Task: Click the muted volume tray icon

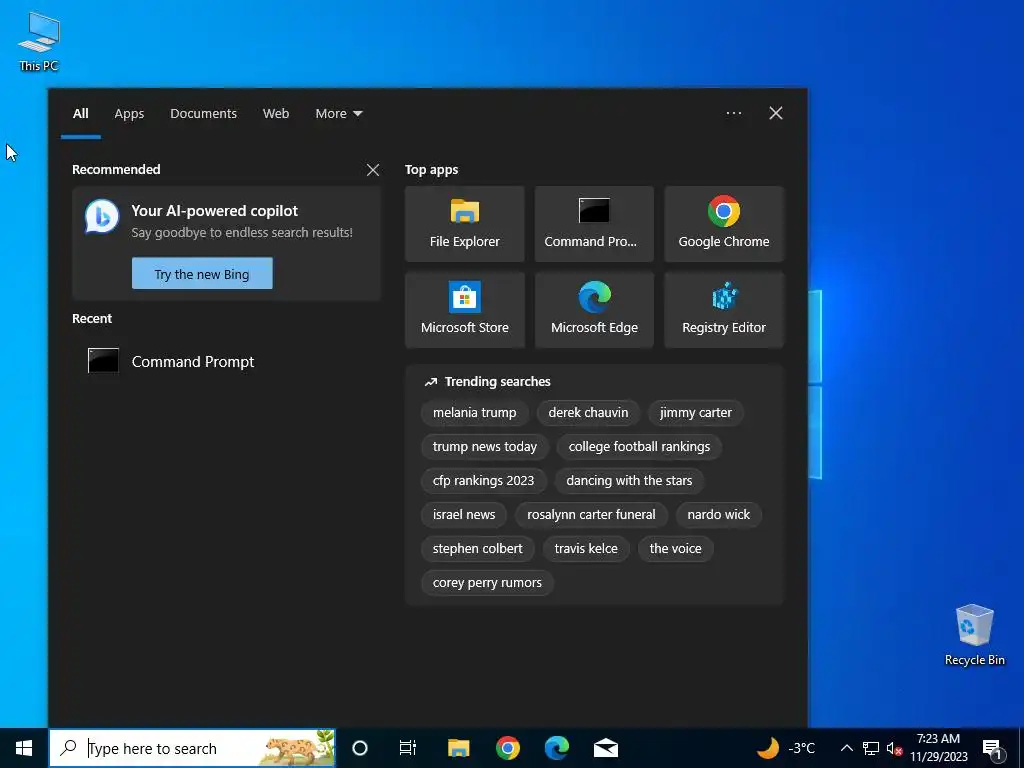Action: coord(894,748)
